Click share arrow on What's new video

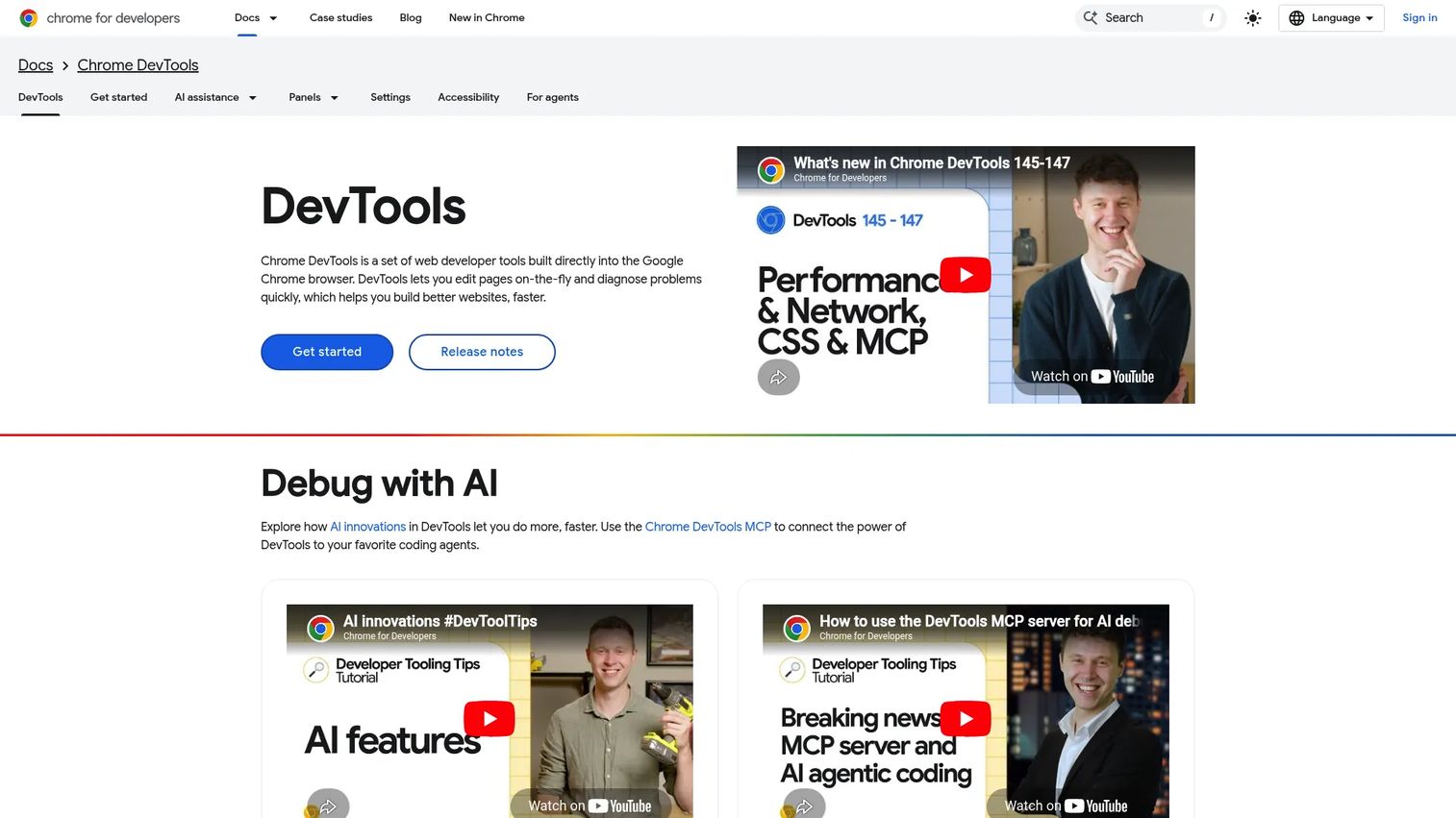tap(779, 377)
